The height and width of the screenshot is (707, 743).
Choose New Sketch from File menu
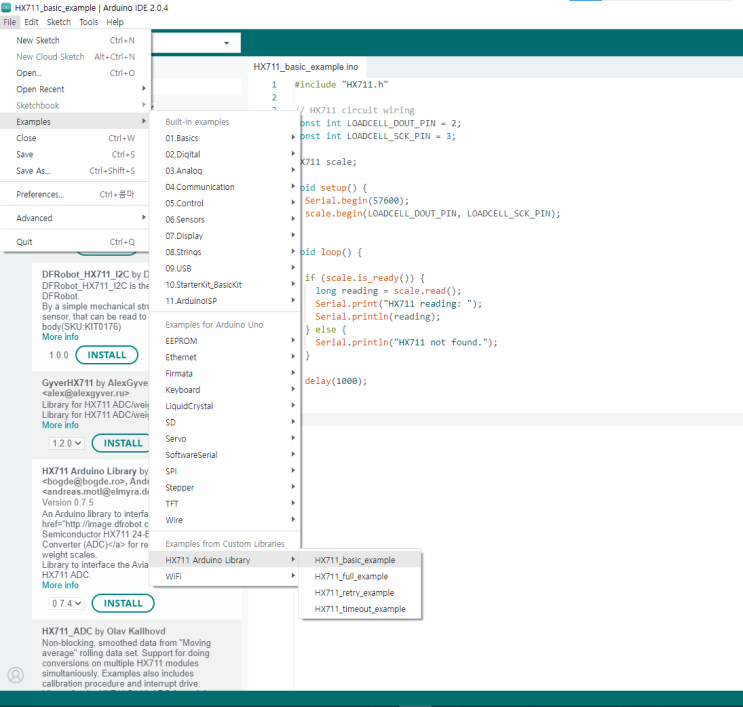(75, 41)
